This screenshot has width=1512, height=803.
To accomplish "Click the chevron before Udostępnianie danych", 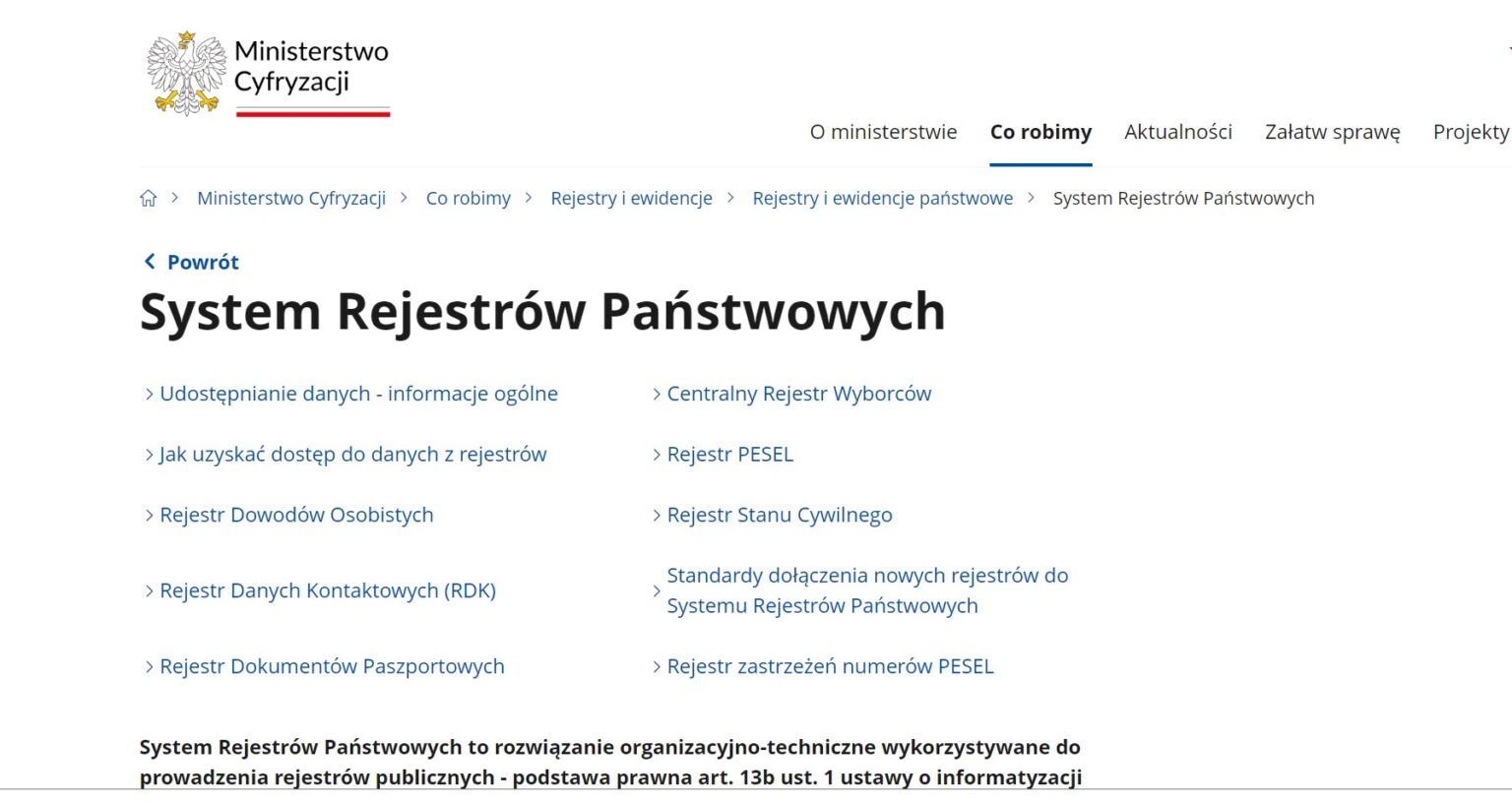I will (150, 394).
